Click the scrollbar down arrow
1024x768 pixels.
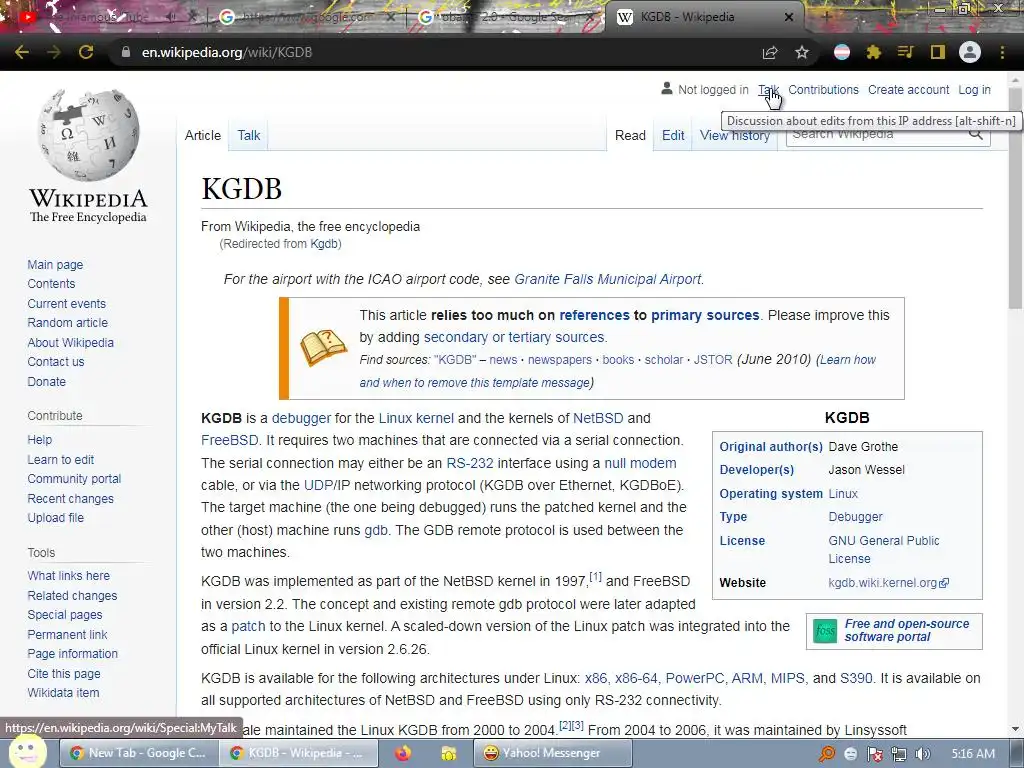pos(1016,729)
